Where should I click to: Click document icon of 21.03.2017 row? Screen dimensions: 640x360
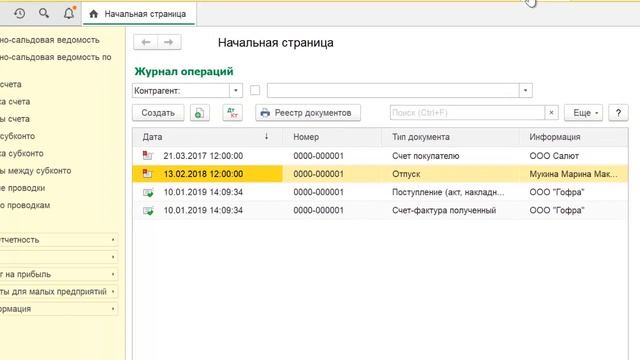pyautogui.click(x=147, y=156)
